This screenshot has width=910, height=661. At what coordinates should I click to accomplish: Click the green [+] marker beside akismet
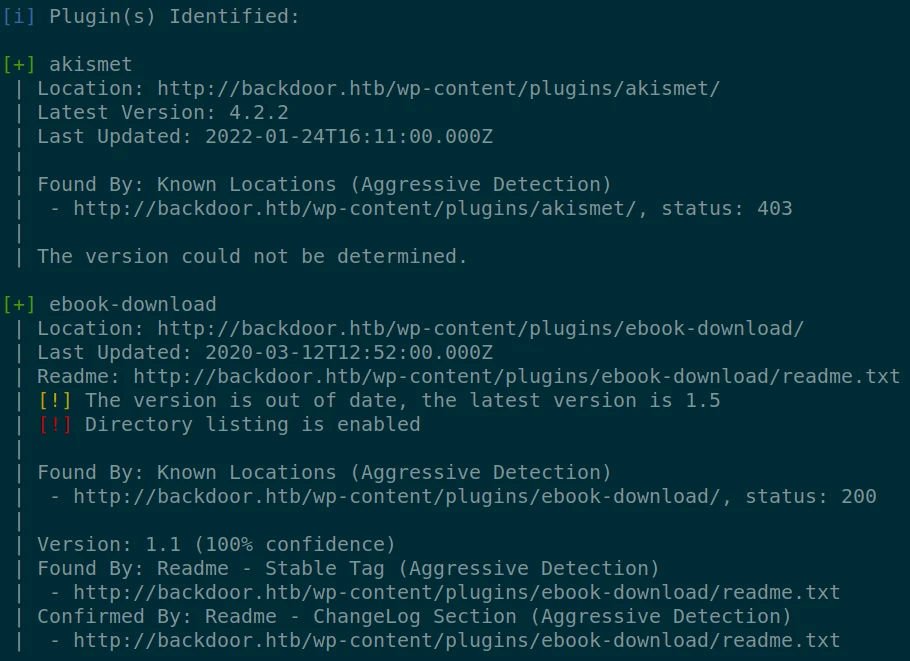coord(19,65)
